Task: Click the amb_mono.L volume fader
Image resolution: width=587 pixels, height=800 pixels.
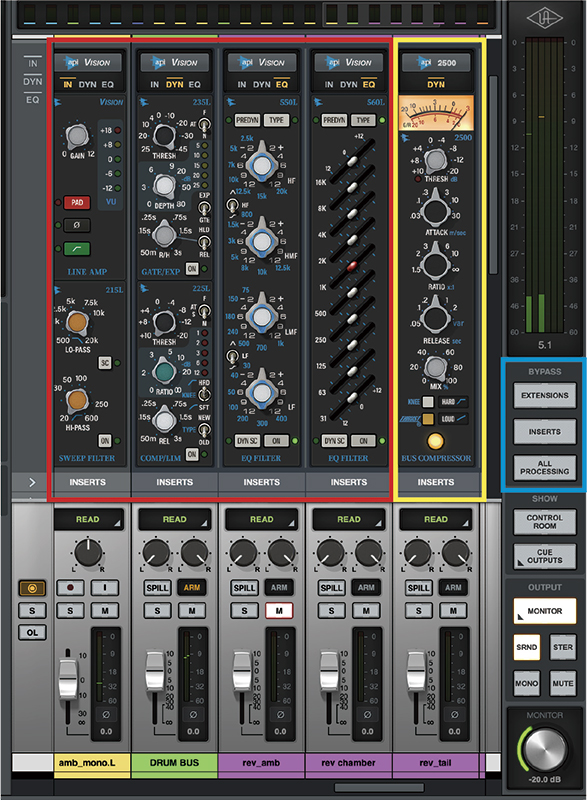Action: point(68,680)
